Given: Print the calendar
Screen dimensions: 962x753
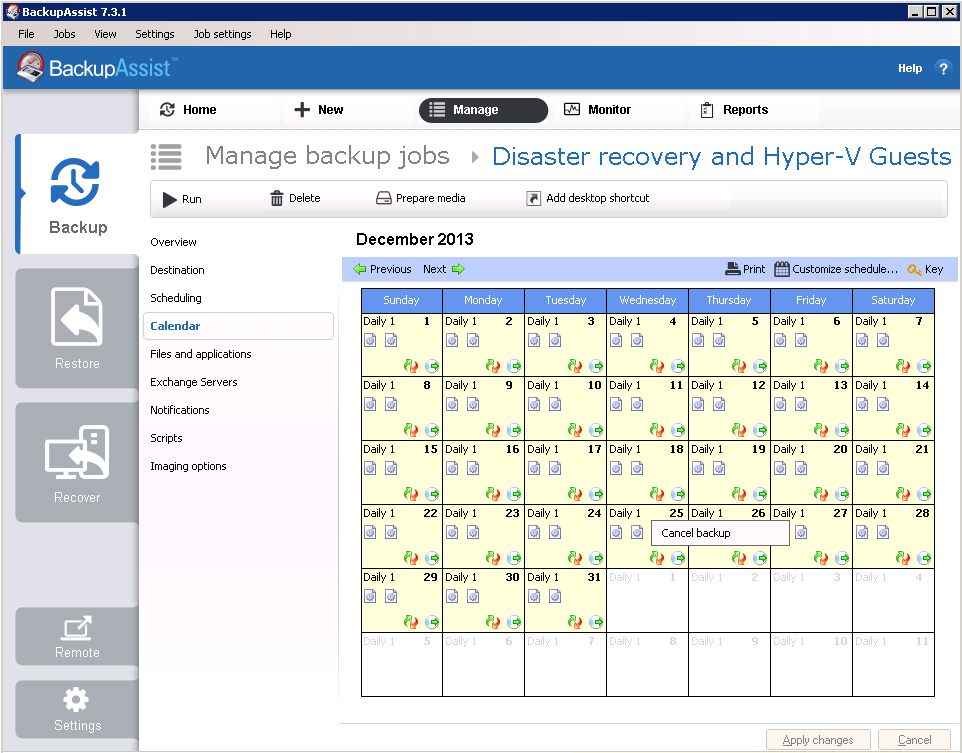Looking at the screenshot, I should coord(745,269).
